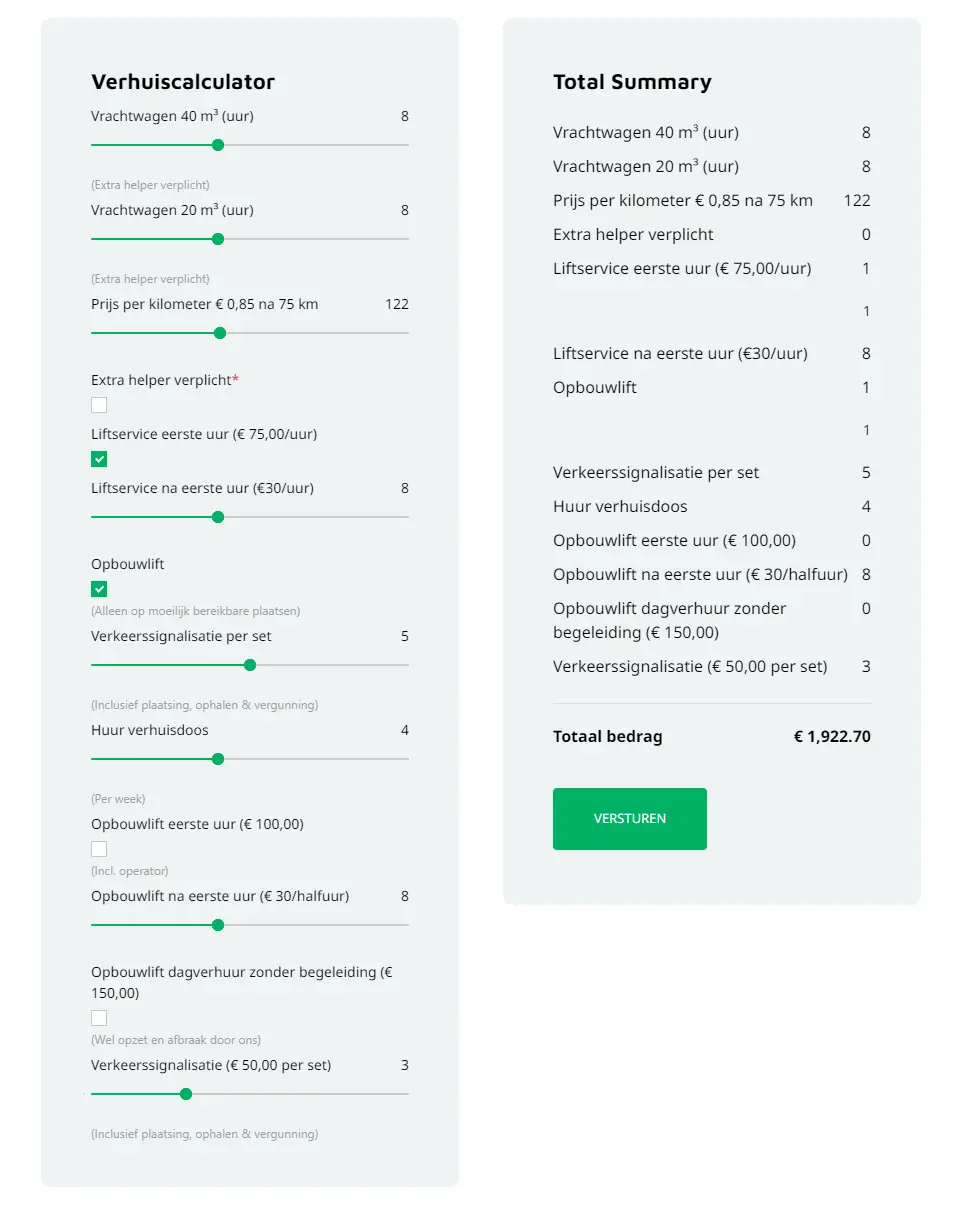Click Opbouwlift na eerste uur slider handle
The width and height of the screenshot is (954, 1210).
(218, 925)
